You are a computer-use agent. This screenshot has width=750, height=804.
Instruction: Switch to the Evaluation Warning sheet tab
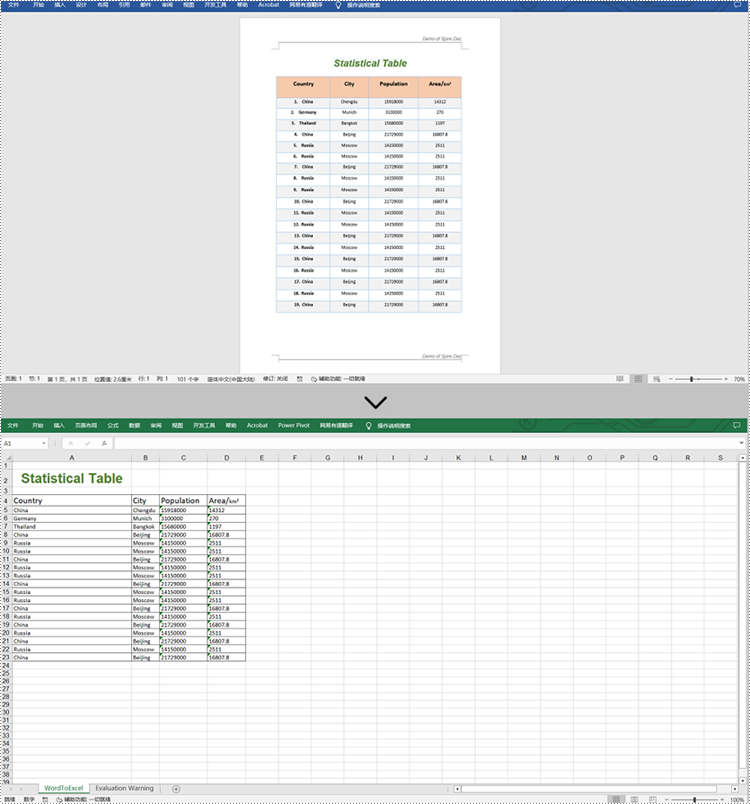124,788
